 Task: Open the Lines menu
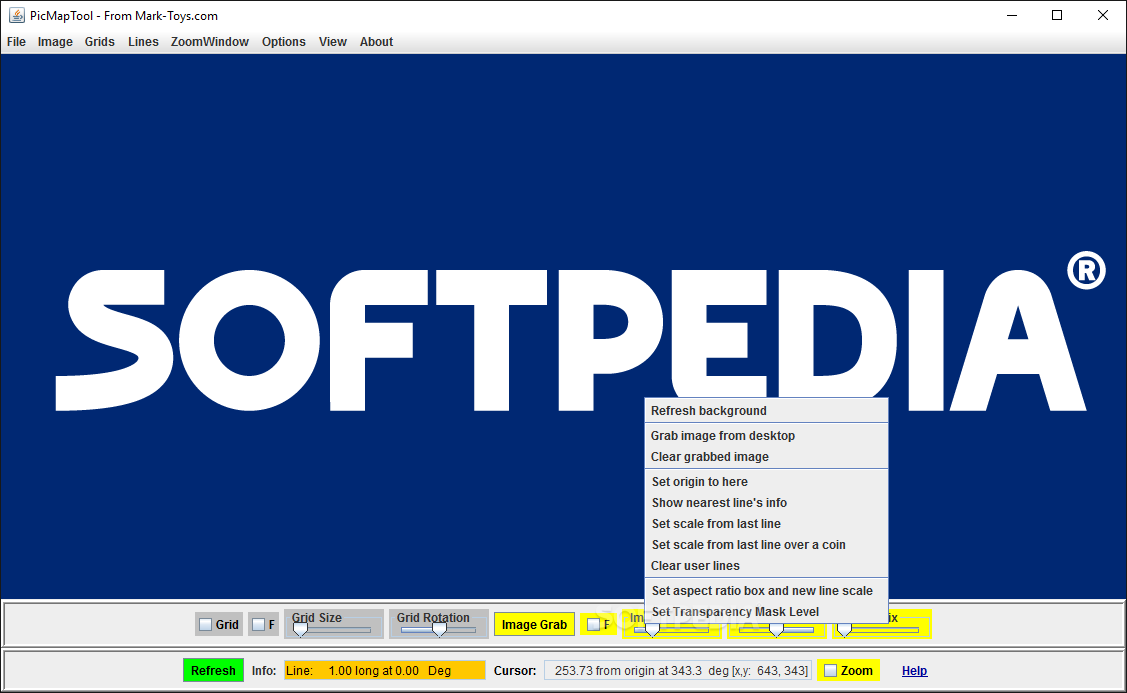(x=143, y=42)
